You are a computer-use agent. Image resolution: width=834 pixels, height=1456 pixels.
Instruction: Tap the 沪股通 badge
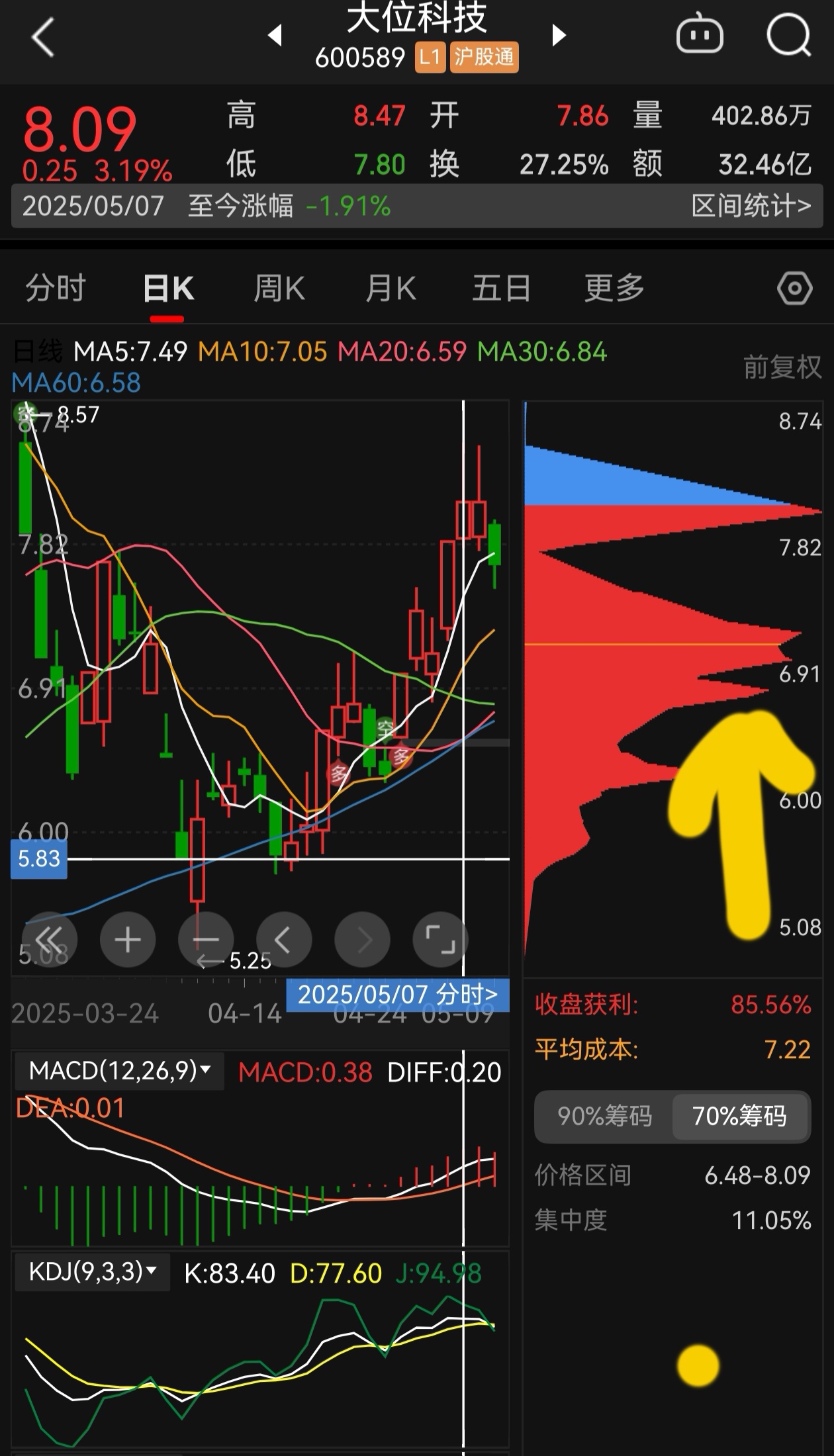(x=484, y=57)
